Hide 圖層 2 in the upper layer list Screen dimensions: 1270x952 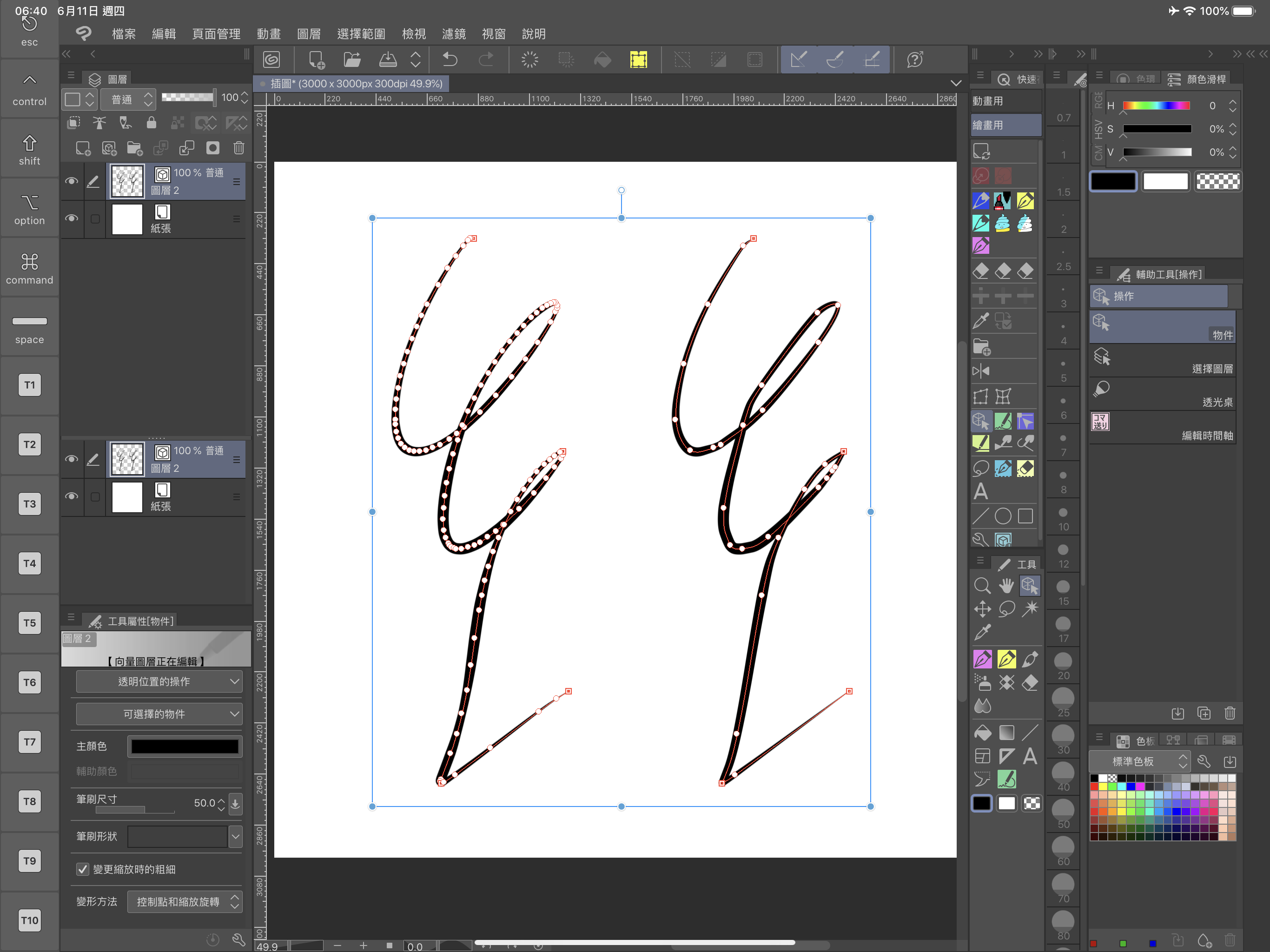pos(71,181)
